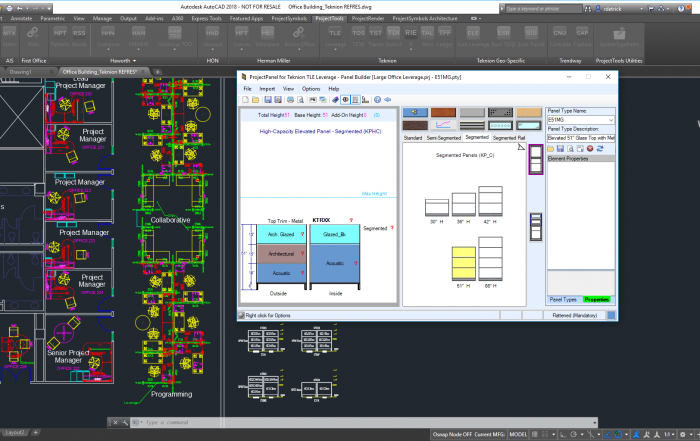This screenshot has width=700, height=441.
Task: Select the TFF Ledger ribbon tool
Action: coord(445,37)
